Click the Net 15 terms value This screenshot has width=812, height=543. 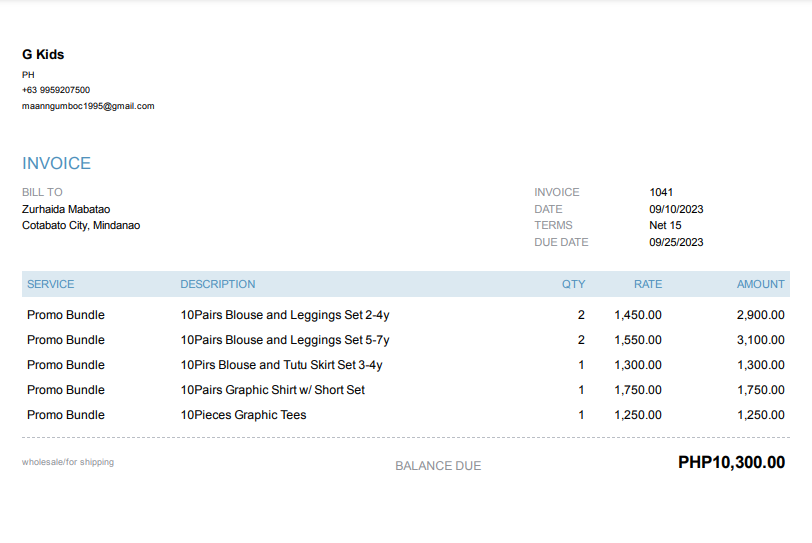[x=665, y=225]
